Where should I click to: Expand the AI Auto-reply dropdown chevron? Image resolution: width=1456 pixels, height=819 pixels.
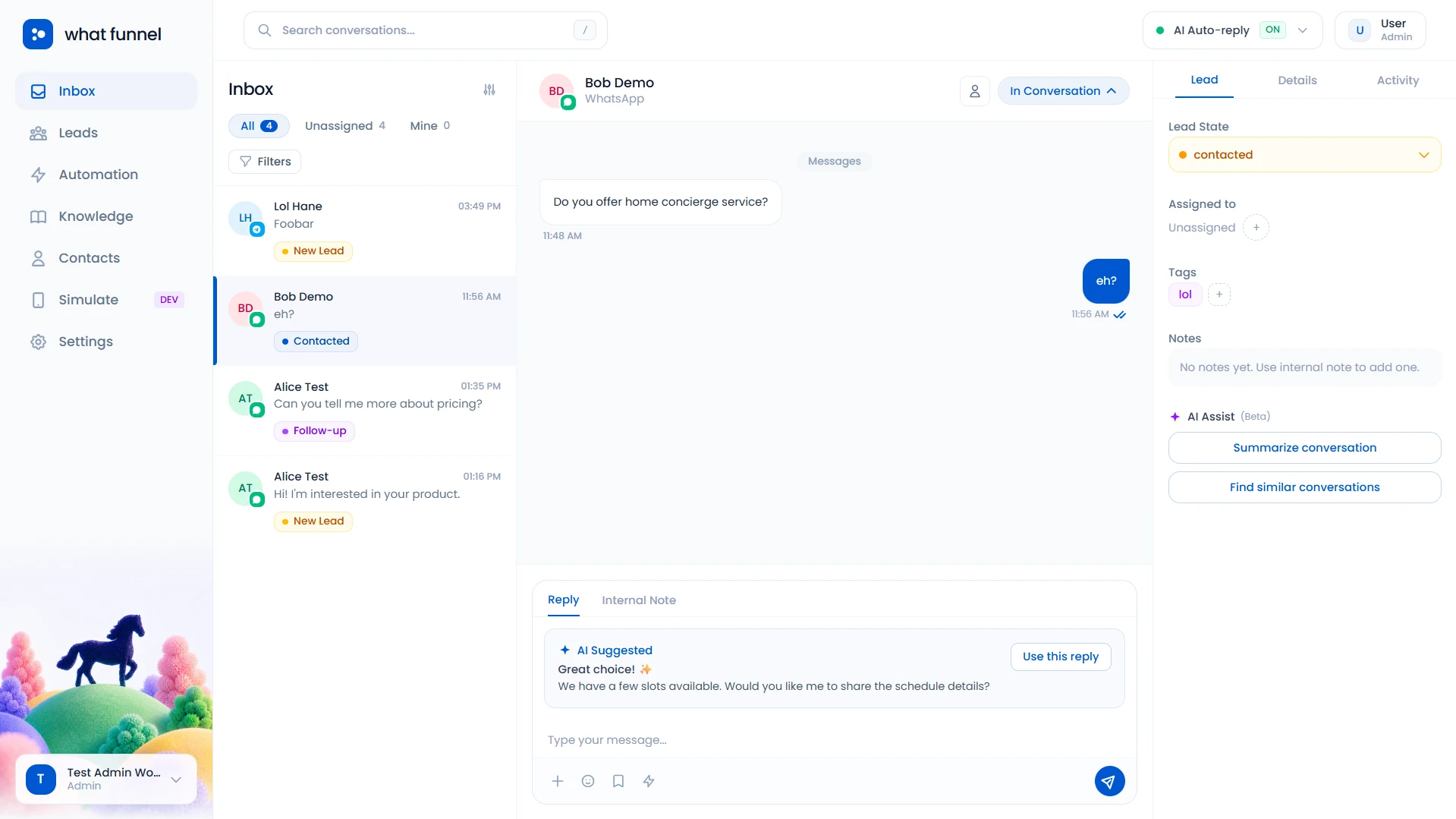[x=1303, y=30]
